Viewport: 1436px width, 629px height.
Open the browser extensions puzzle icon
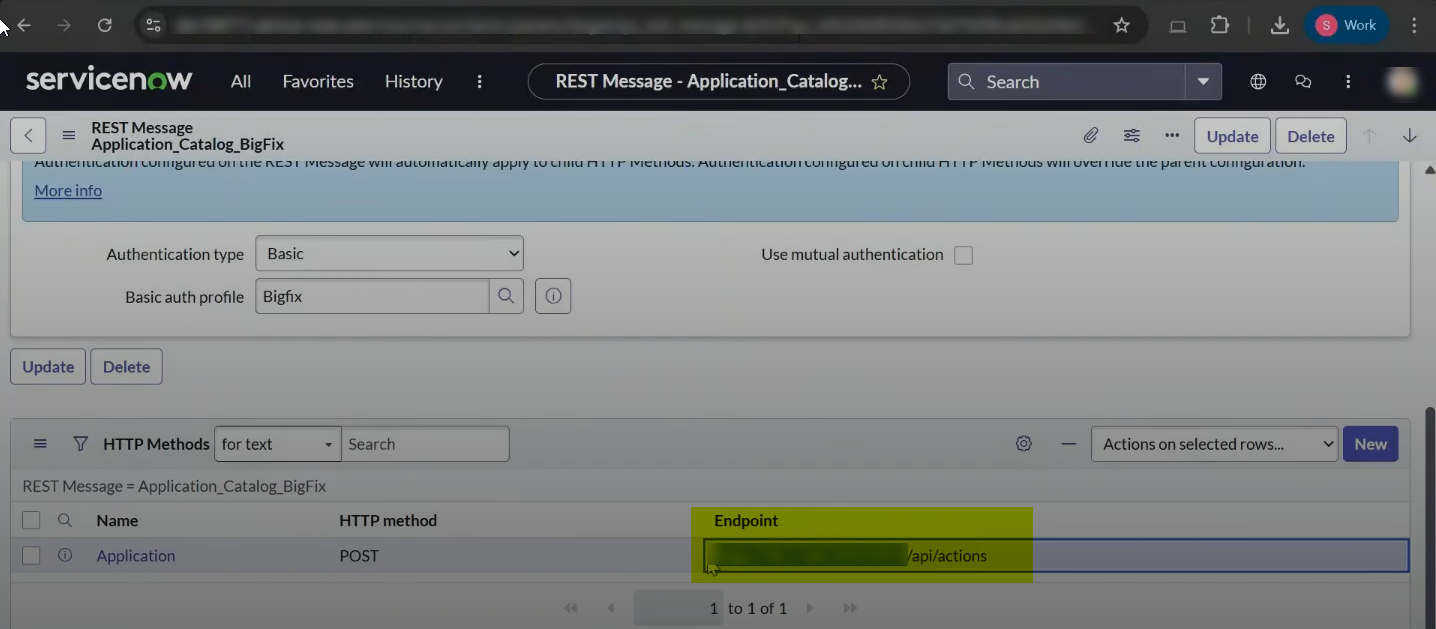click(1219, 26)
